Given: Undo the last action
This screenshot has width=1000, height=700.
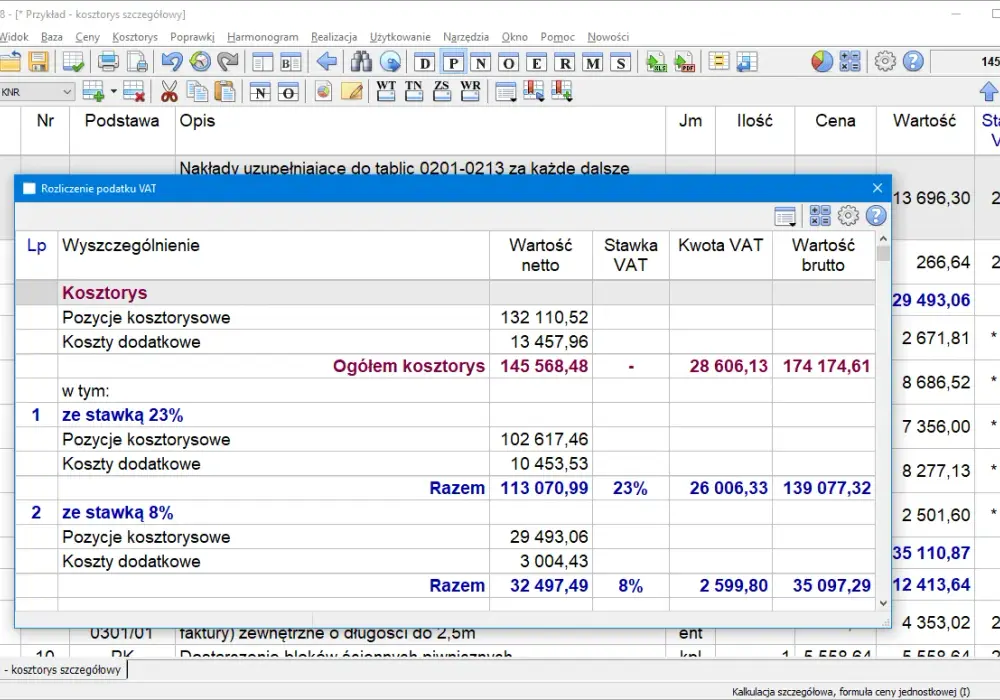Looking at the screenshot, I should (172, 62).
